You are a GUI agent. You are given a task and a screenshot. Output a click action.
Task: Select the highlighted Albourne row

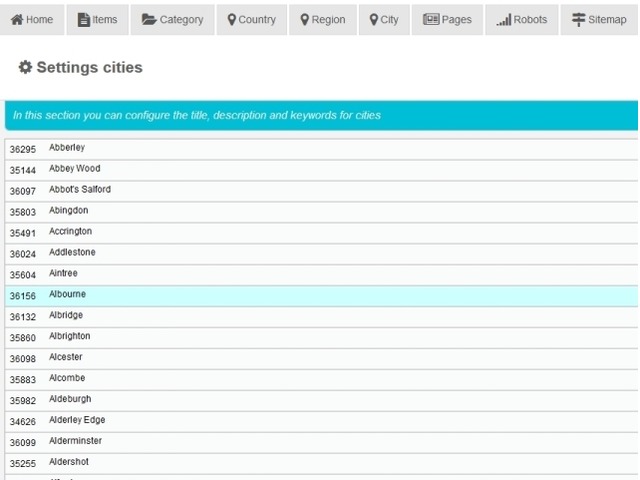67,295
